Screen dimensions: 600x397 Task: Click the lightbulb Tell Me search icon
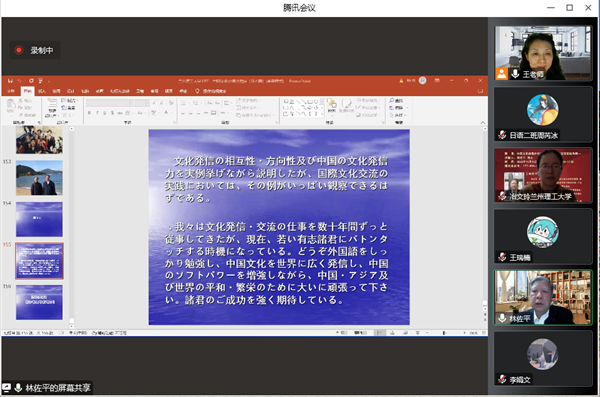(x=197, y=91)
